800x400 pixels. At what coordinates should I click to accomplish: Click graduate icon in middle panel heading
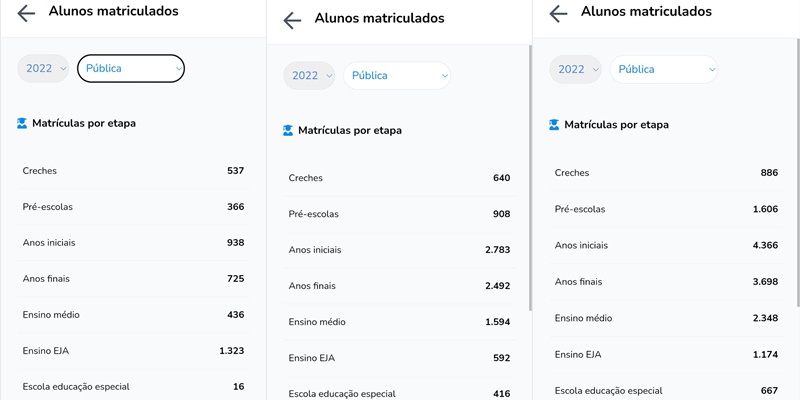tap(288, 130)
